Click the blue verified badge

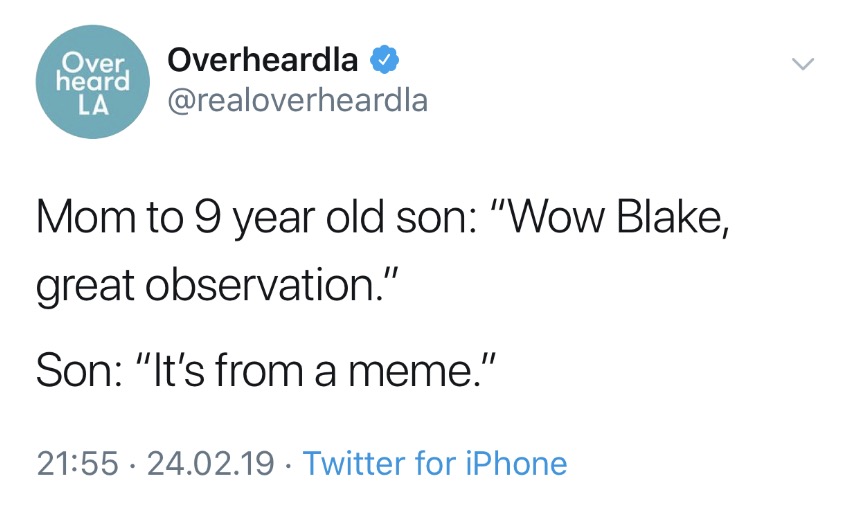(x=385, y=59)
